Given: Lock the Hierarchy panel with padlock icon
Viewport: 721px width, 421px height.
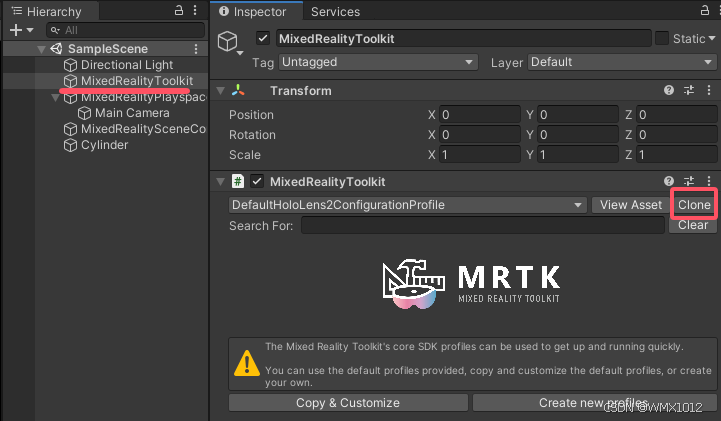Looking at the screenshot, I should point(179,11).
